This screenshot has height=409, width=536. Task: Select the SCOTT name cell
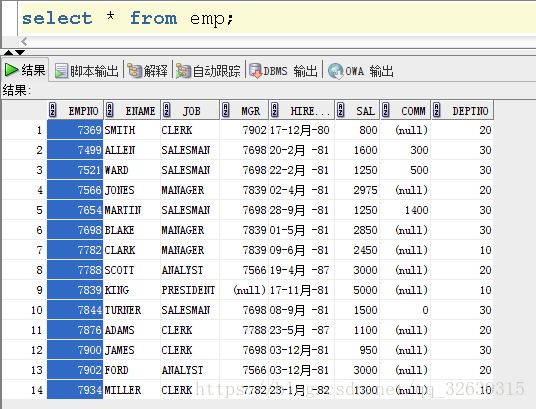point(132,270)
